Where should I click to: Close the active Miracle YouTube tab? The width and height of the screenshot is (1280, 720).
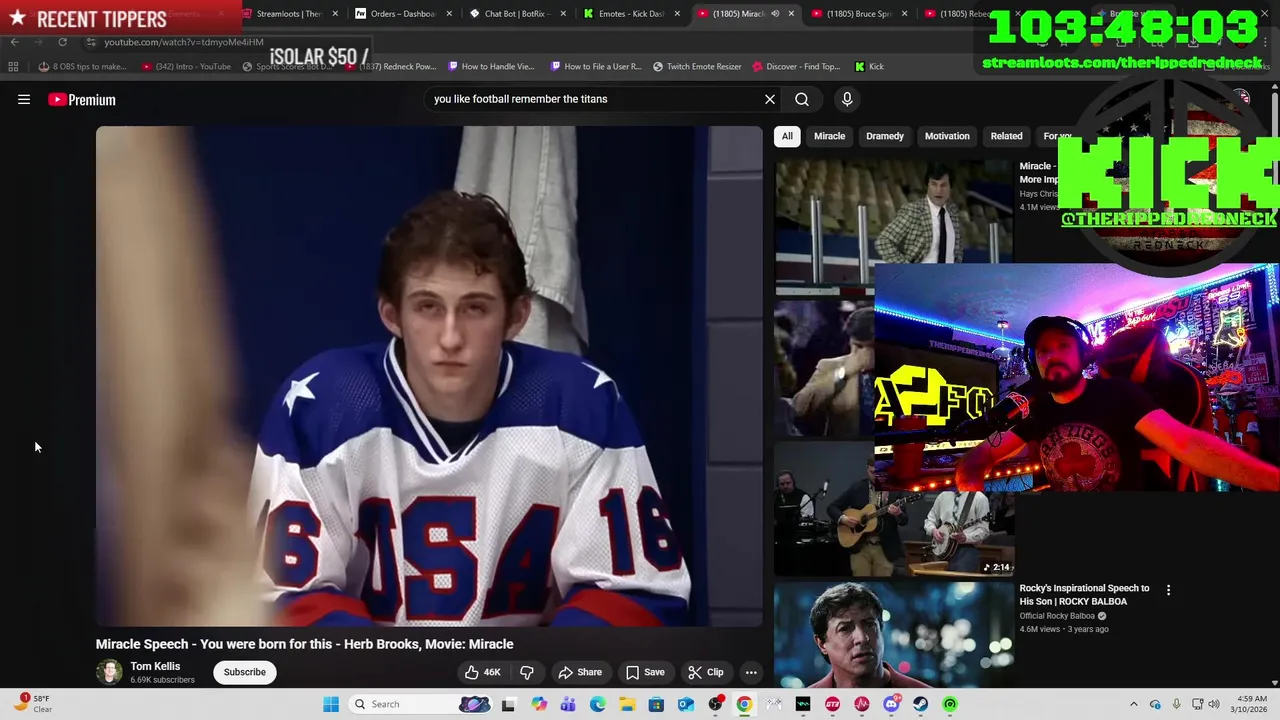click(x=791, y=14)
